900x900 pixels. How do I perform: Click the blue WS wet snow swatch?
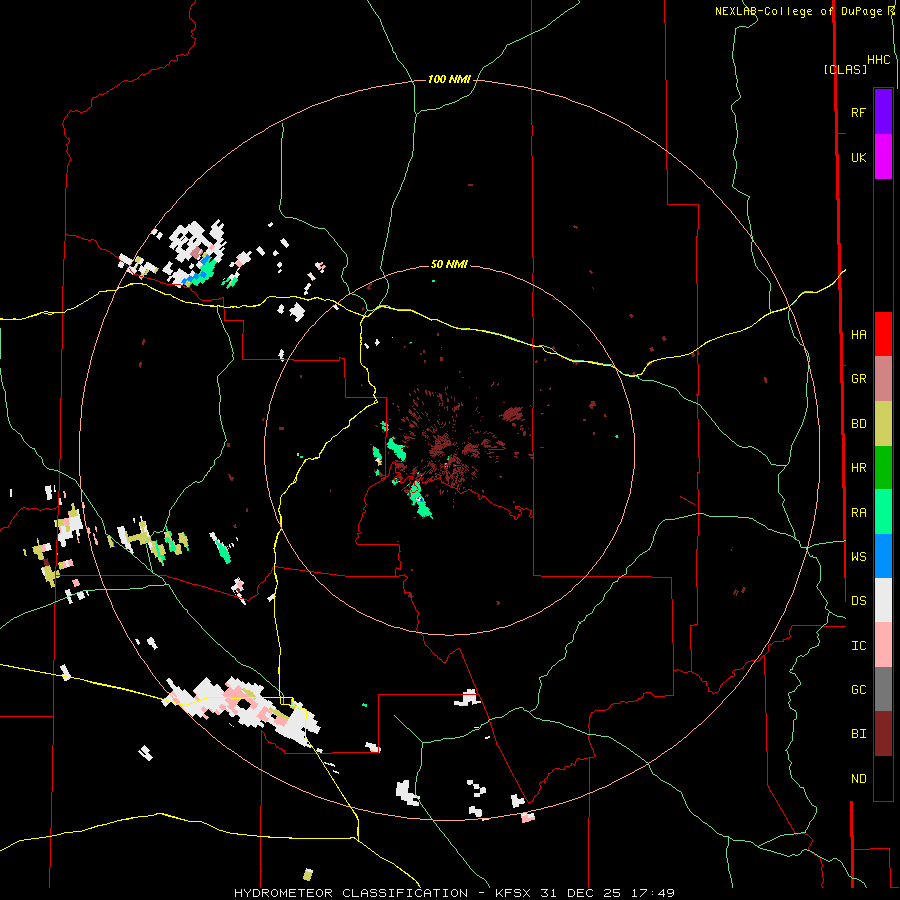tap(883, 556)
